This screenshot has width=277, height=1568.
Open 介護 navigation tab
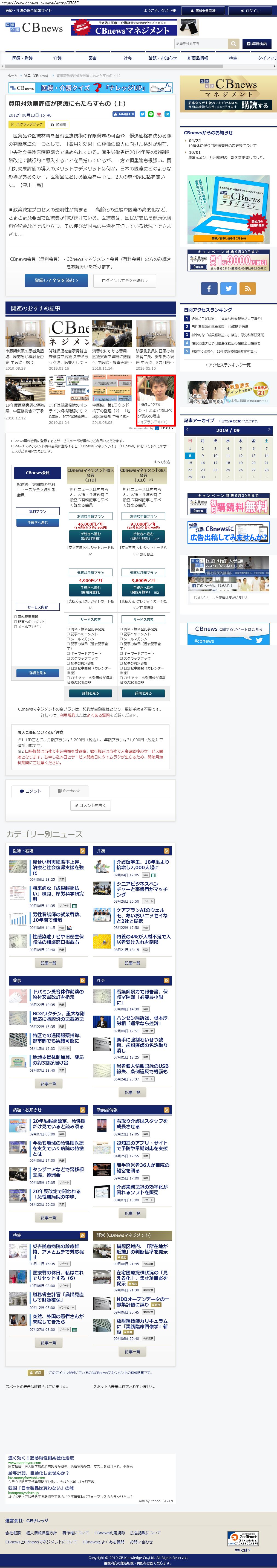[x=57, y=59]
